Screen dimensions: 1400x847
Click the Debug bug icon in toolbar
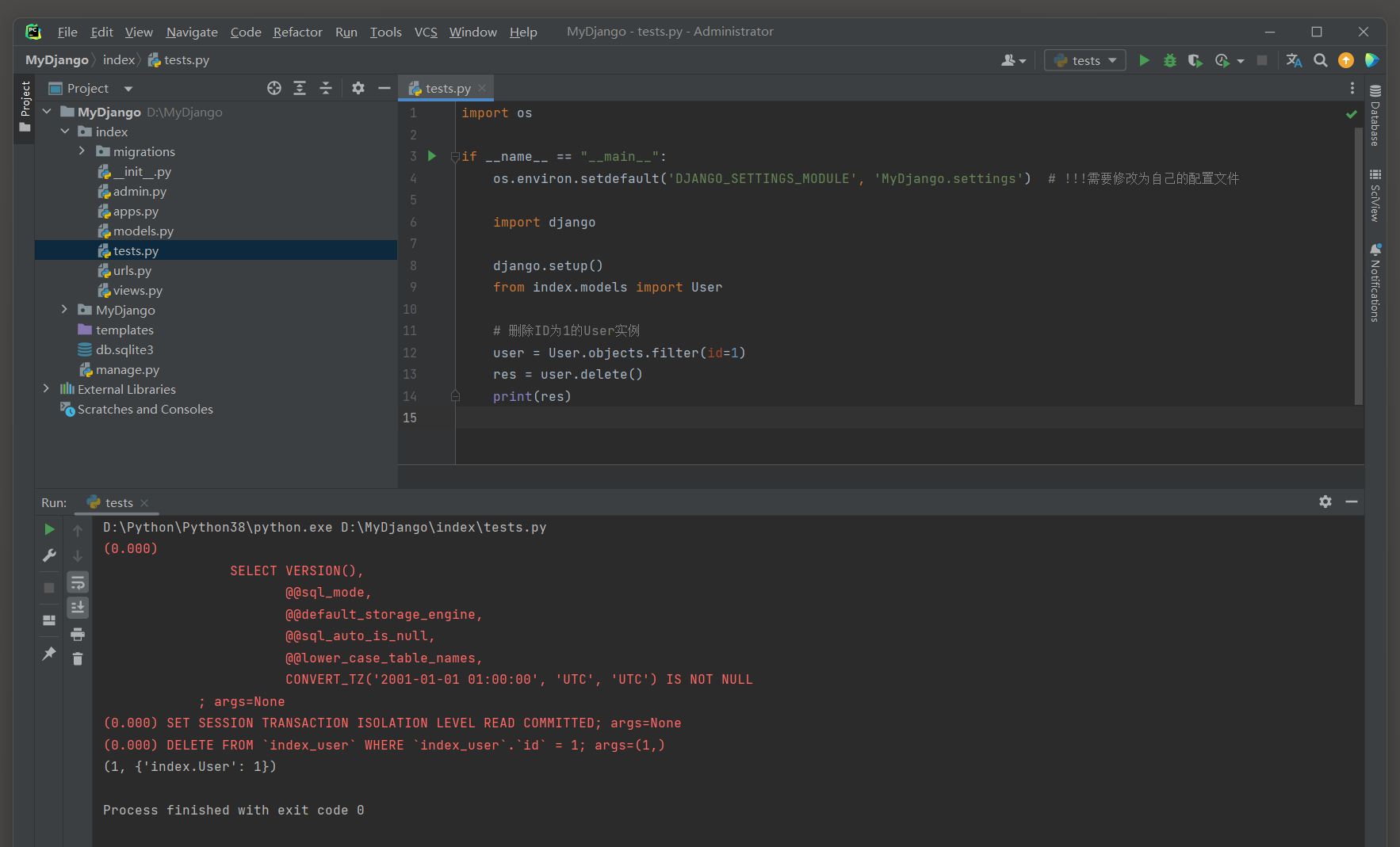tap(1169, 60)
